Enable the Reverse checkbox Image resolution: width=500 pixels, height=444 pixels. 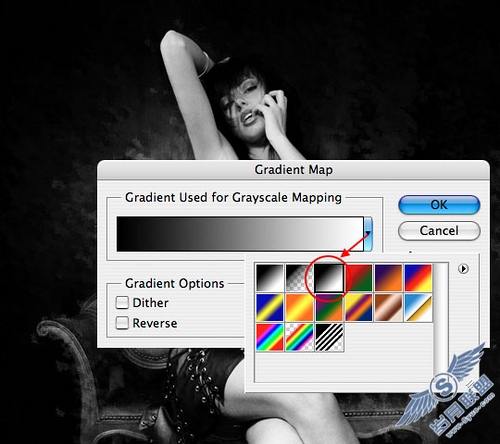tap(122, 323)
